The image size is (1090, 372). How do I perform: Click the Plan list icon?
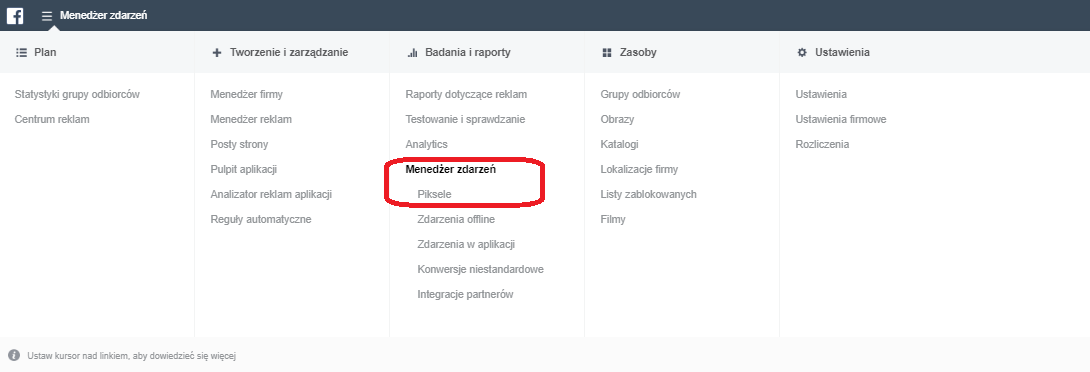coord(21,52)
